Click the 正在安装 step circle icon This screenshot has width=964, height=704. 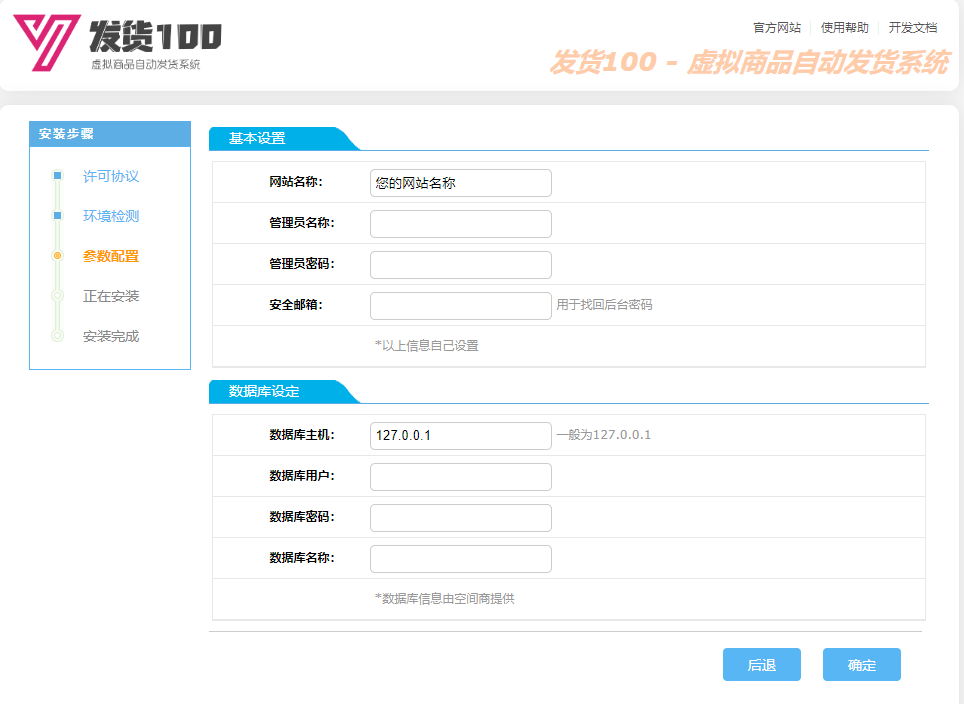click(57, 296)
